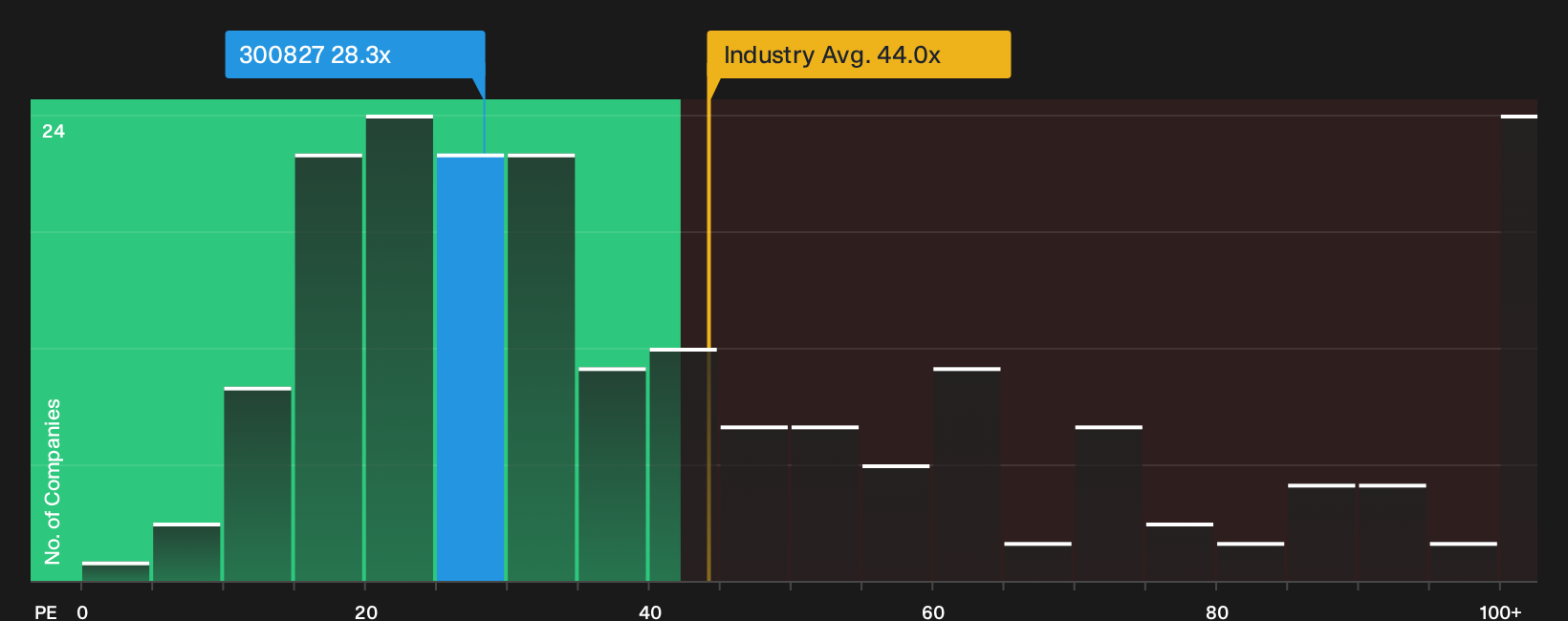The height and width of the screenshot is (621, 1568).
Task: Select the 100+ PE bar at the chart's edge
Action: (x=1519, y=349)
